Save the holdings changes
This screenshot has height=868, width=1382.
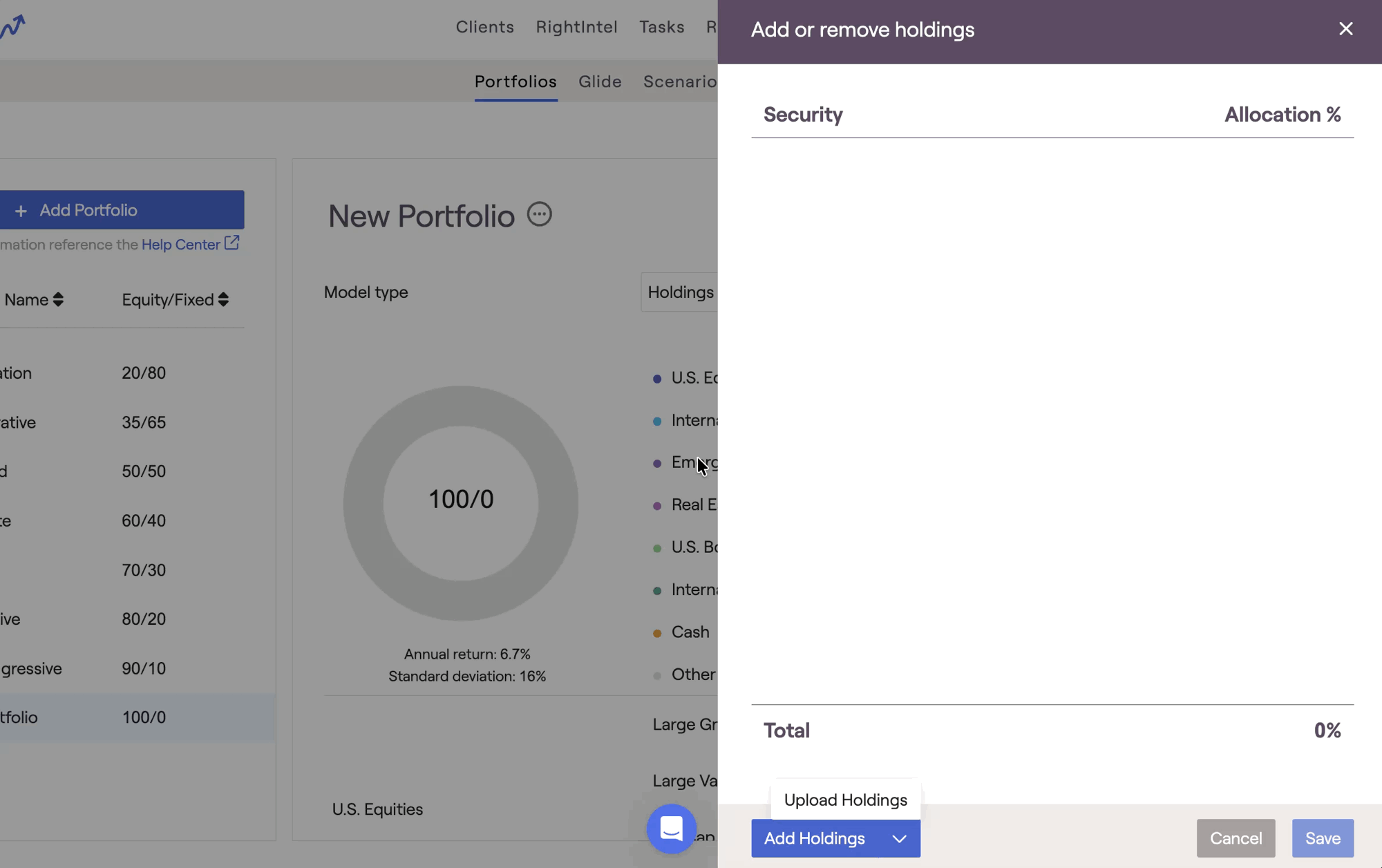tap(1322, 839)
